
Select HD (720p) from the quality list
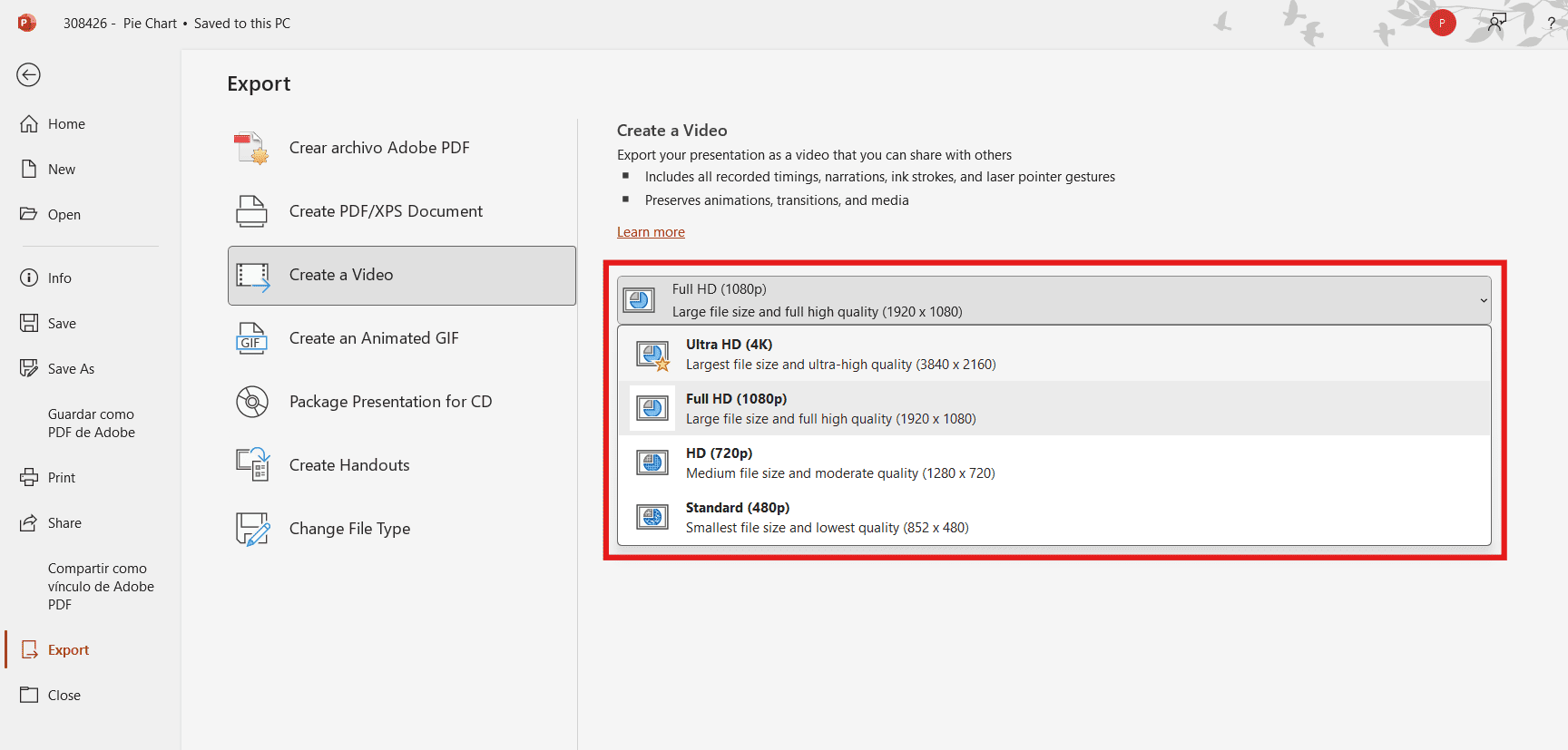pyautogui.click(x=840, y=463)
